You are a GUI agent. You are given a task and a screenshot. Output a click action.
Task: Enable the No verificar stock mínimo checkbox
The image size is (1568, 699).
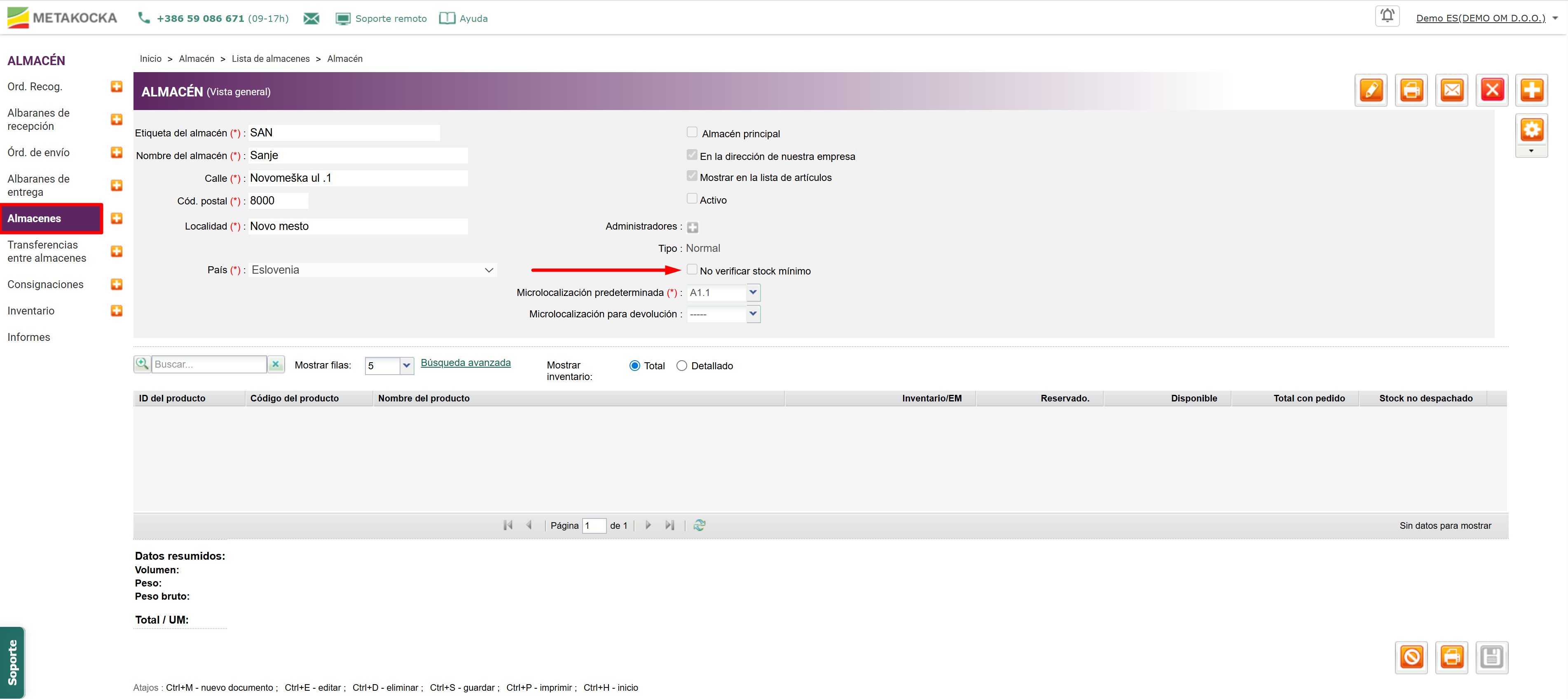[x=692, y=269]
